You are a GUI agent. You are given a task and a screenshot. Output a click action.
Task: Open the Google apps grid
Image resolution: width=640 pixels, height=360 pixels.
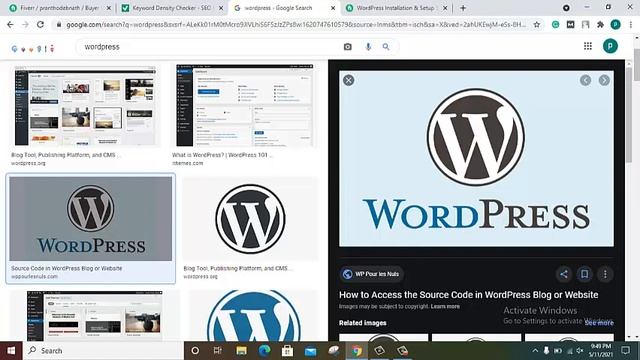click(x=588, y=46)
